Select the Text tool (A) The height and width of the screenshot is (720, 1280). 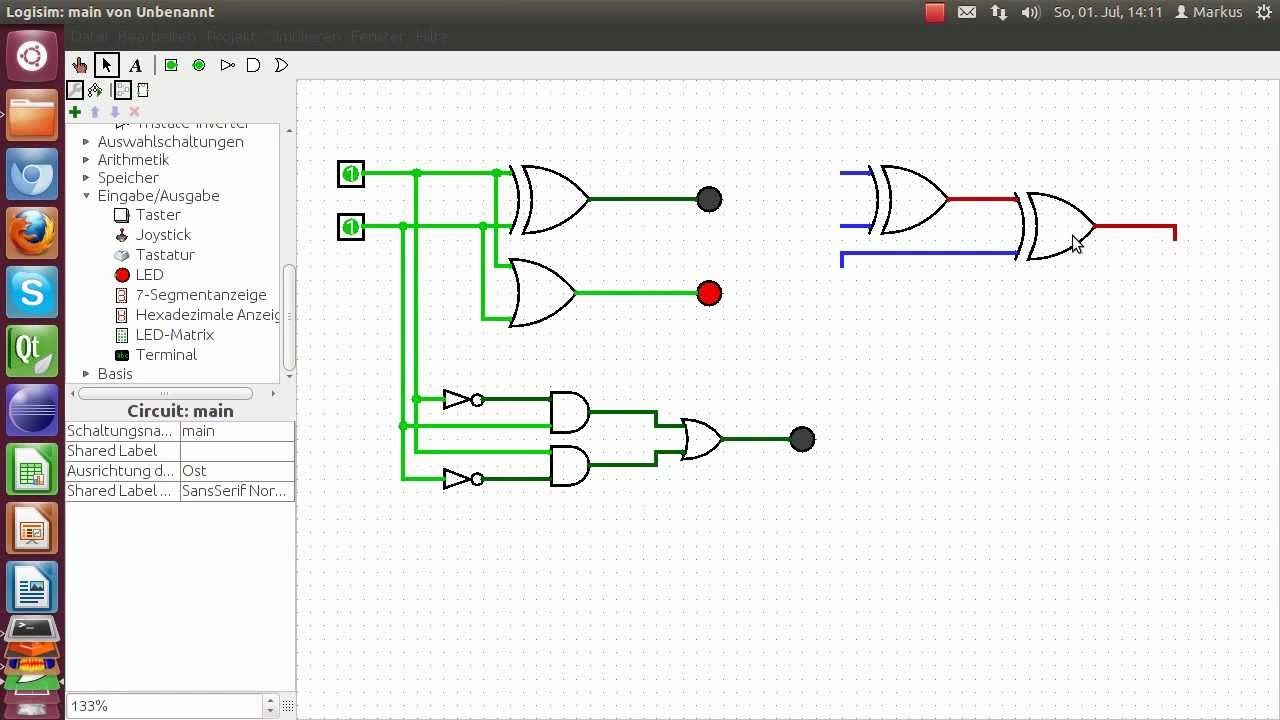[135, 65]
